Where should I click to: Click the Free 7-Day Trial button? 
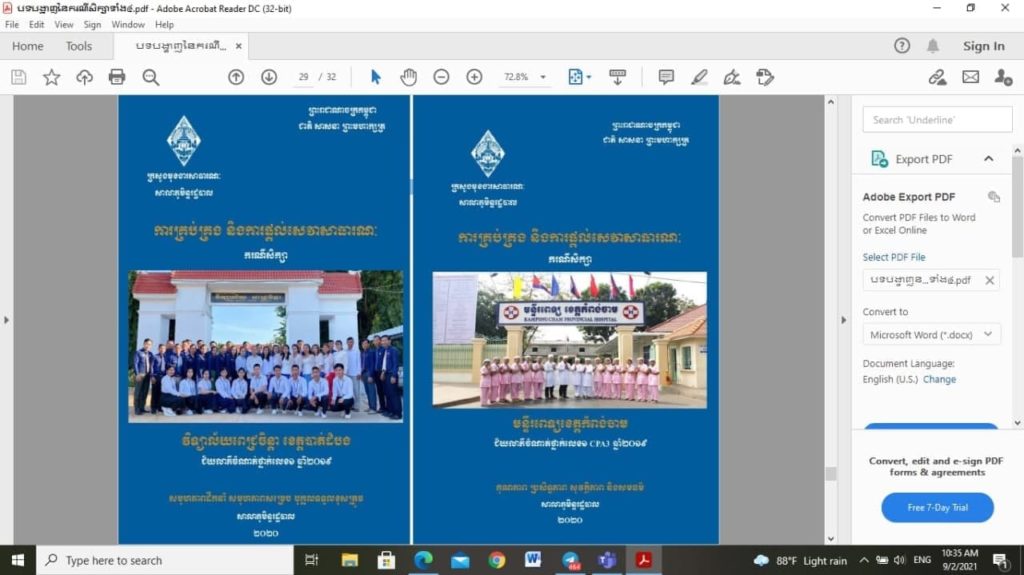point(937,508)
